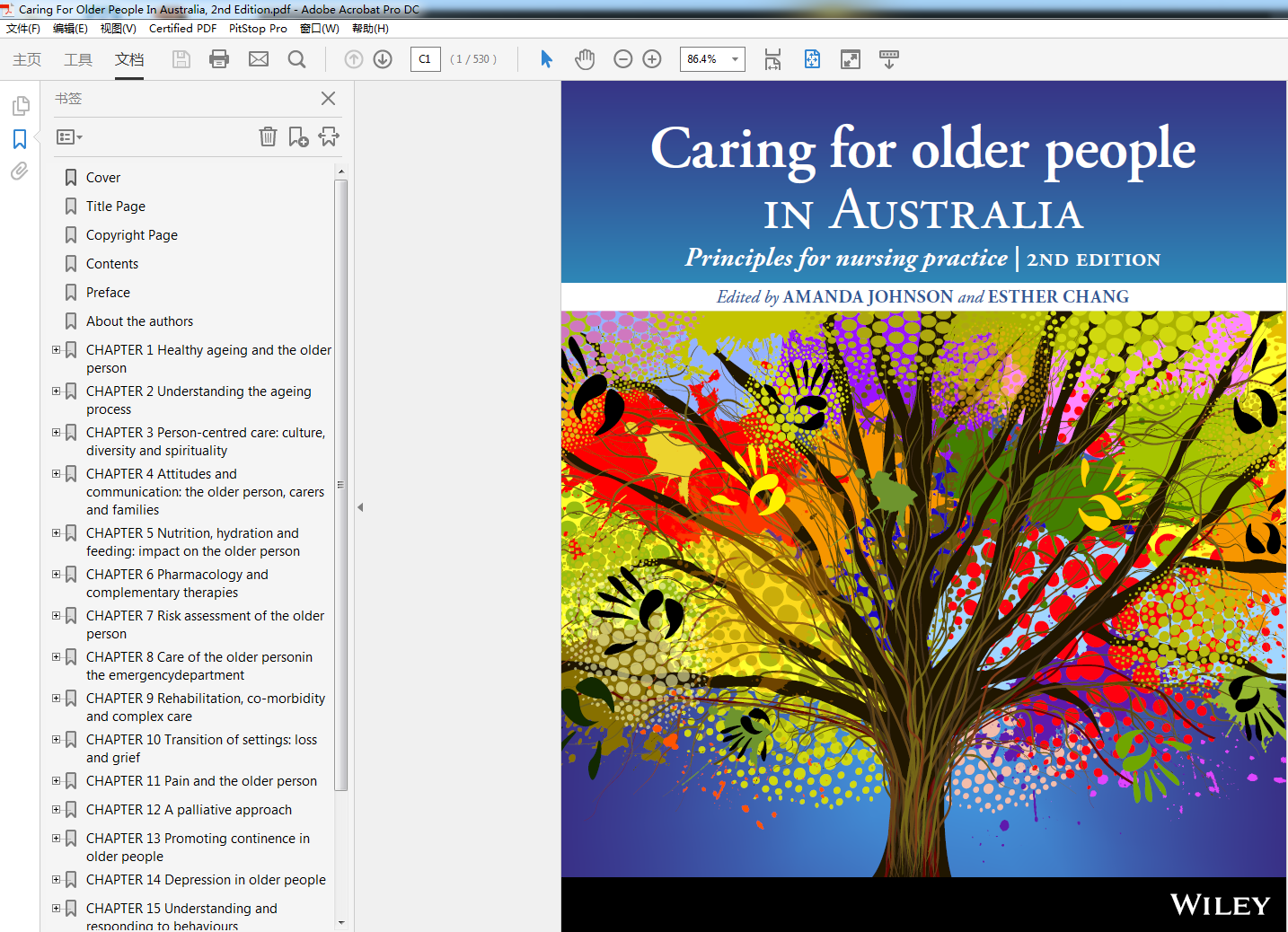Click the bookmarks scroll up arrow

tap(340, 171)
